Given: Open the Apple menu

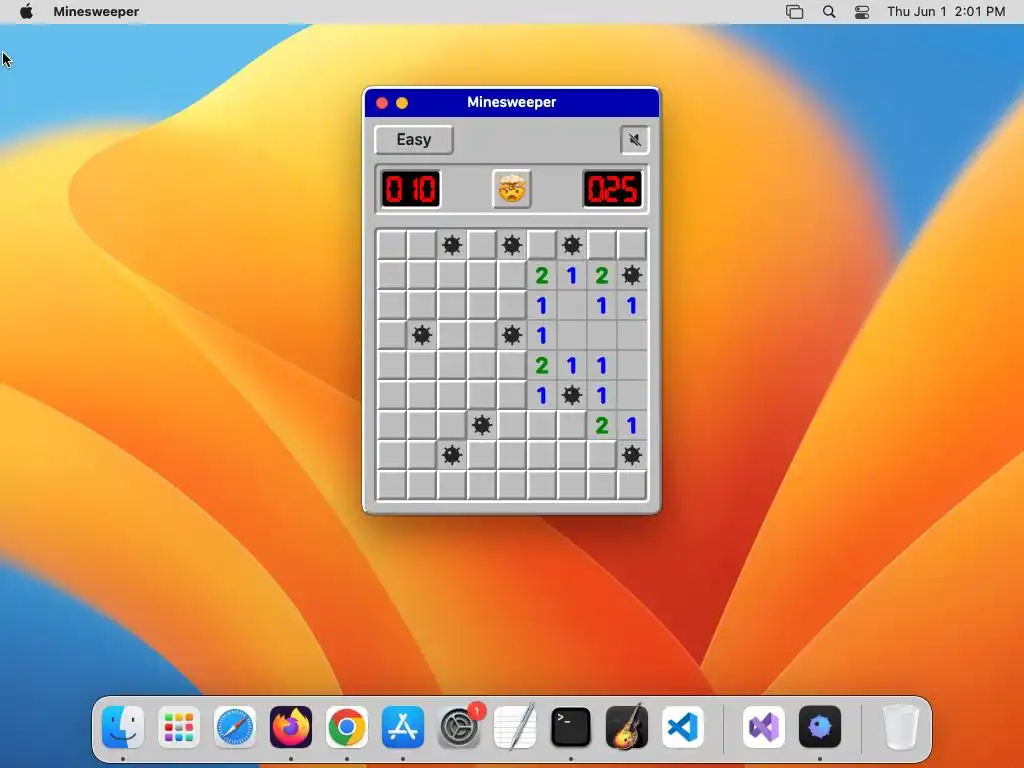Looking at the screenshot, I should (26, 12).
